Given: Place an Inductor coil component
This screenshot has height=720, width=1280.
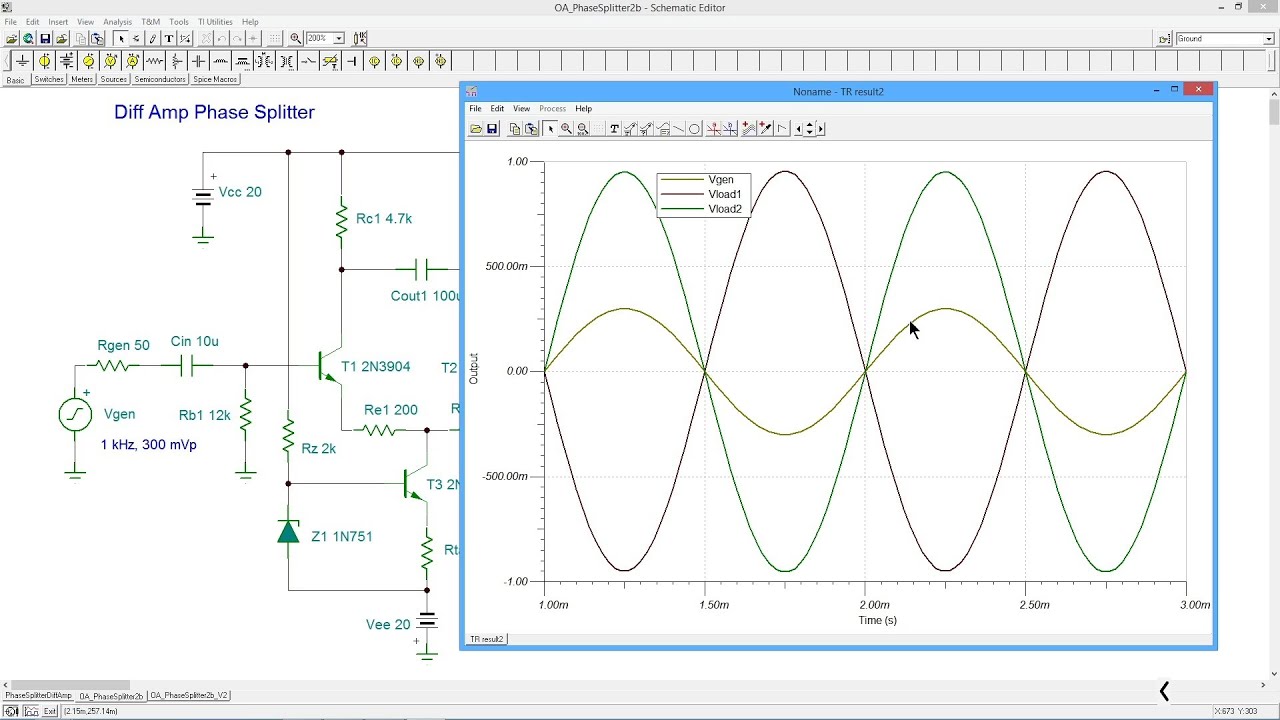Looking at the screenshot, I should (220, 61).
